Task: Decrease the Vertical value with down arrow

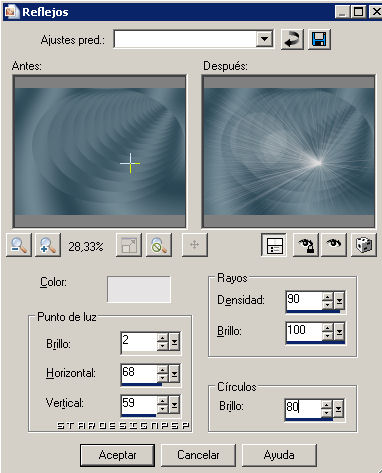Action: pyautogui.click(x=162, y=409)
